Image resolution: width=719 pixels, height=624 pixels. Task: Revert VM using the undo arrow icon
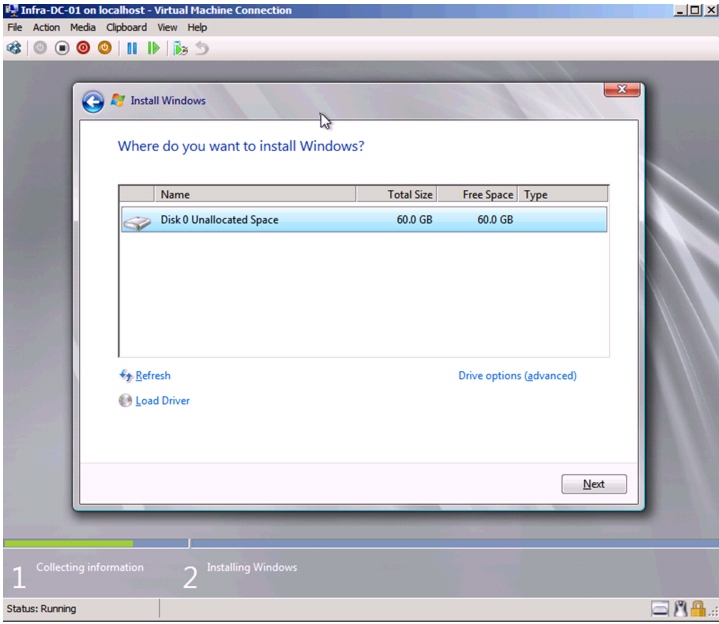[202, 48]
